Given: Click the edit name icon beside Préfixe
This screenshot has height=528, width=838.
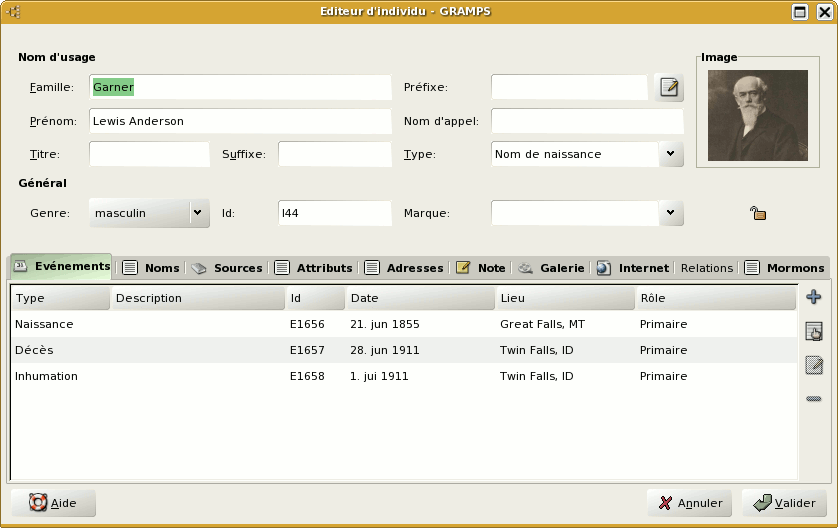Looking at the screenshot, I should 669,88.
